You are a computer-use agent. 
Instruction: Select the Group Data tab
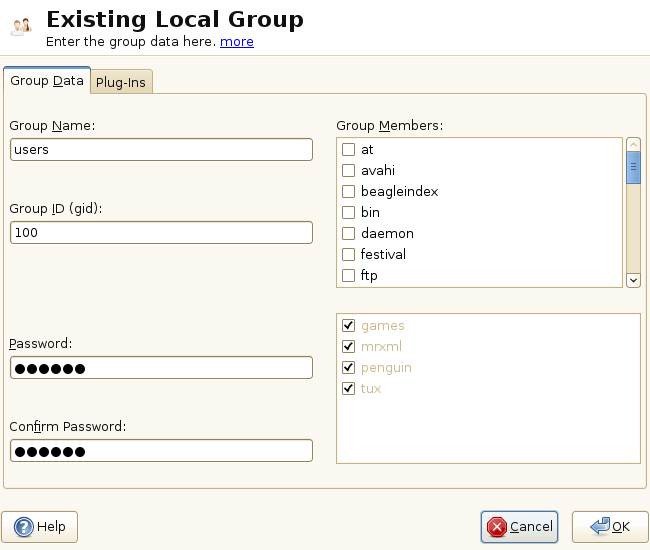pyautogui.click(x=47, y=81)
